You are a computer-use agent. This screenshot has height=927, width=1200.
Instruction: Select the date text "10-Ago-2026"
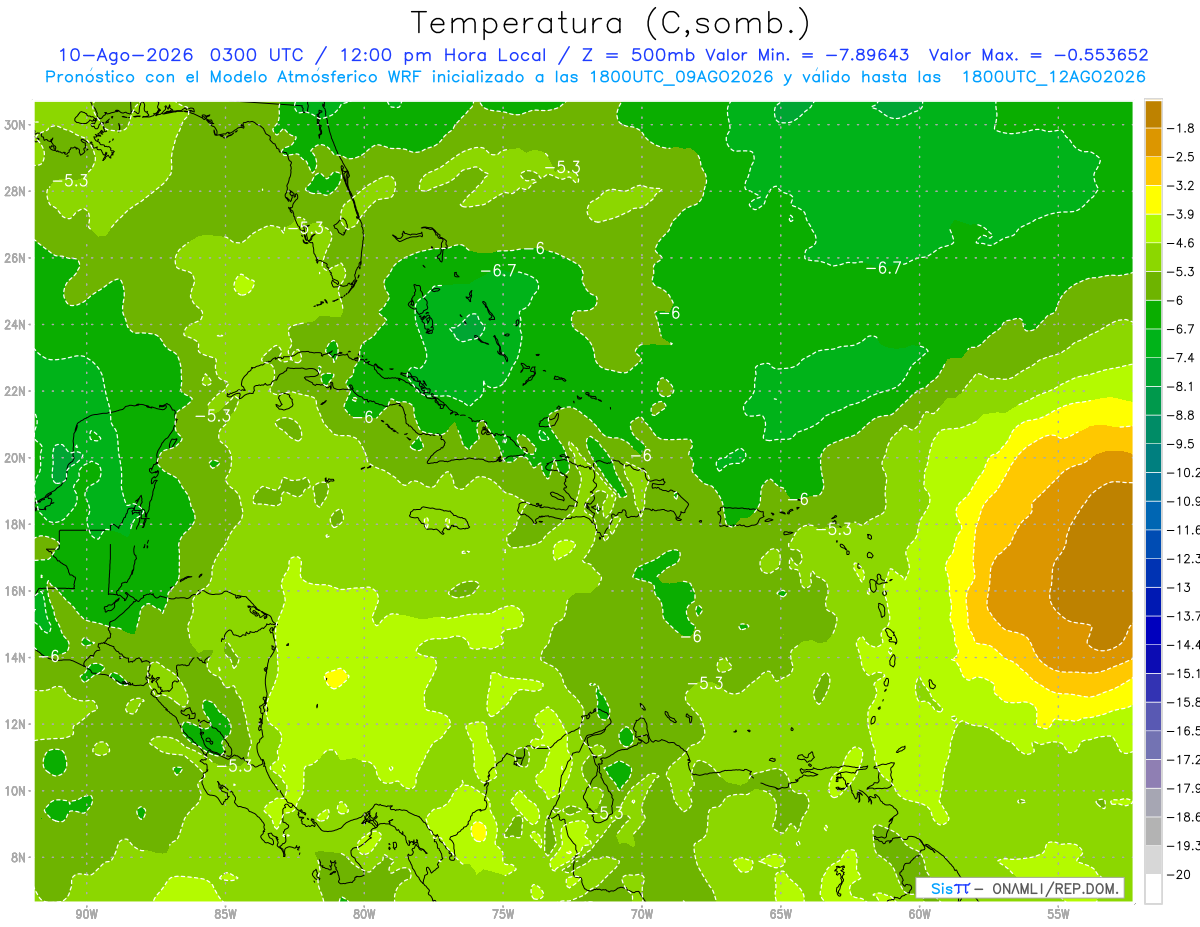(127, 55)
